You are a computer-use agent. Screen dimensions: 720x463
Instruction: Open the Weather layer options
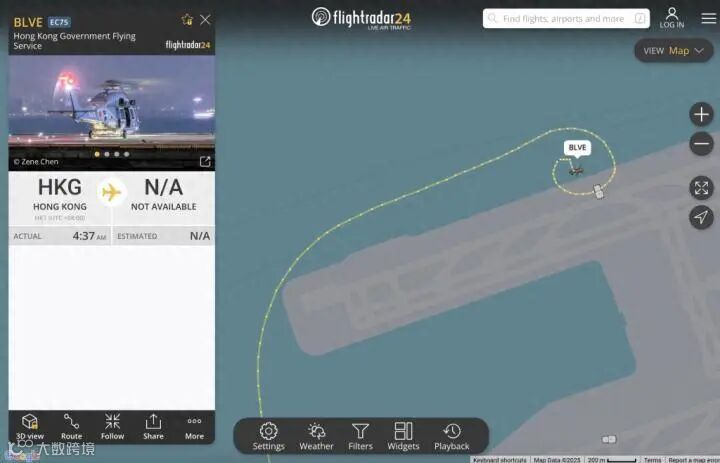(x=316, y=436)
